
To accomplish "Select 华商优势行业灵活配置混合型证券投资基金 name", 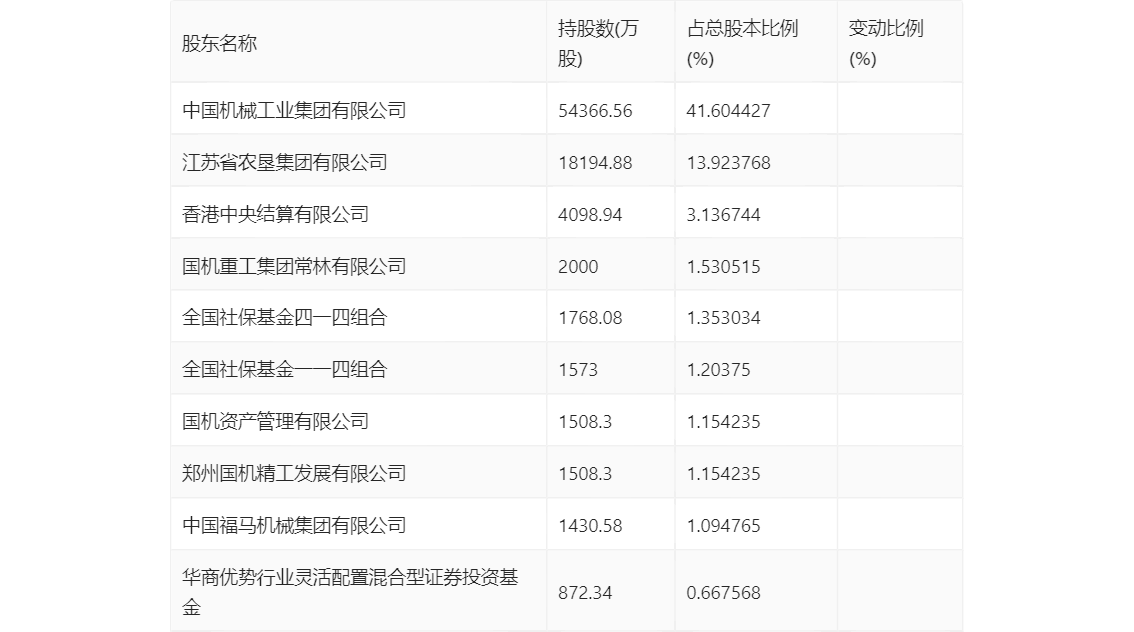I will click(x=350, y=592).
